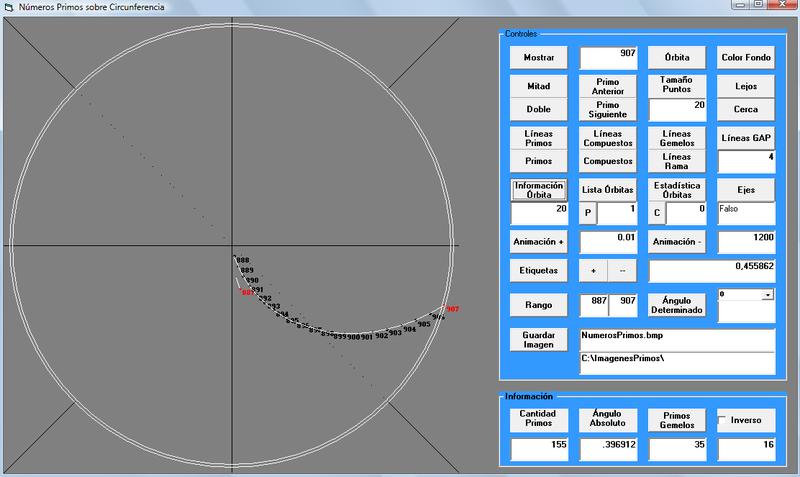Toggle the Inverso checkbox
The image size is (800, 477).
(725, 420)
